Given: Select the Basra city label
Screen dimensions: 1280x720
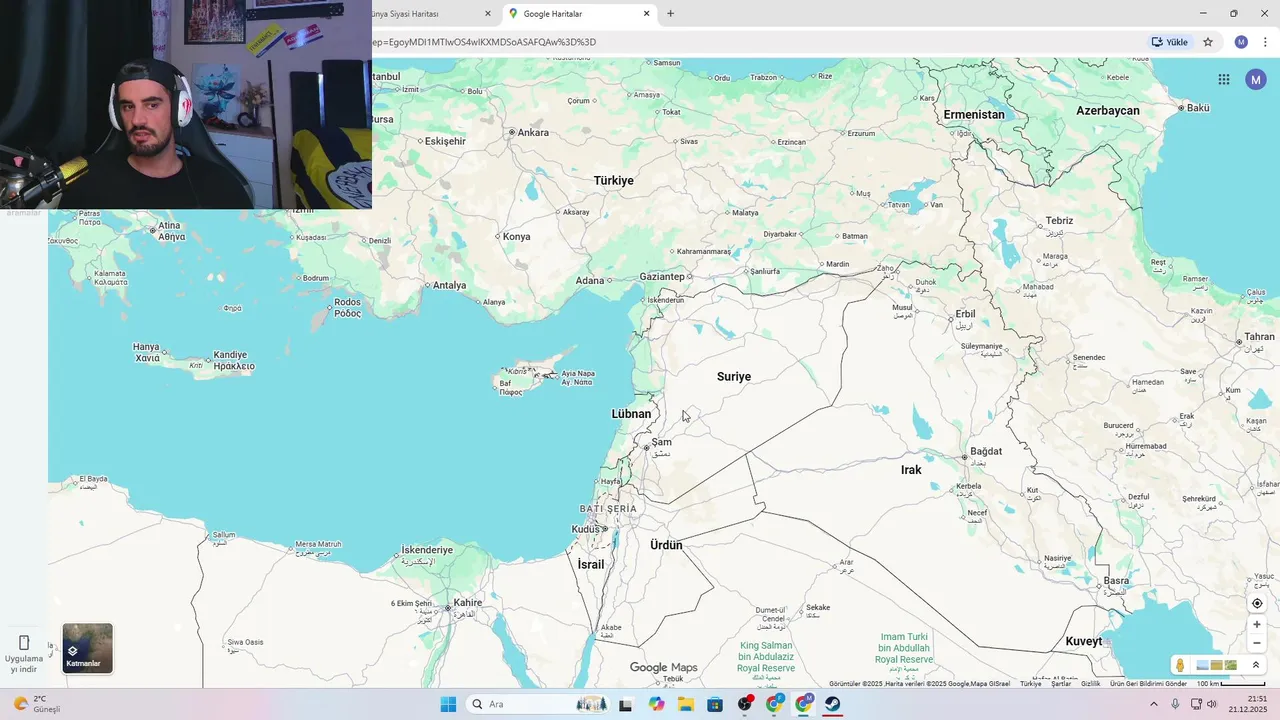Looking at the screenshot, I should tap(1116, 581).
